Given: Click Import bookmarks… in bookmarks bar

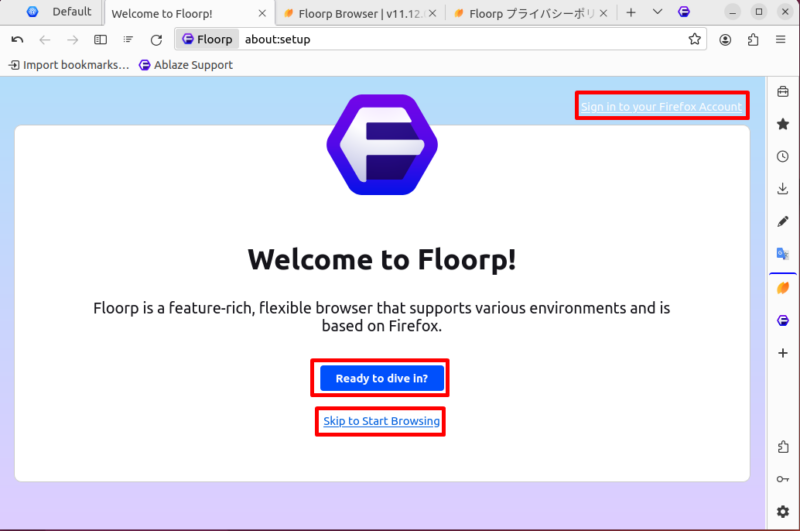Looking at the screenshot, I should click(68, 65).
